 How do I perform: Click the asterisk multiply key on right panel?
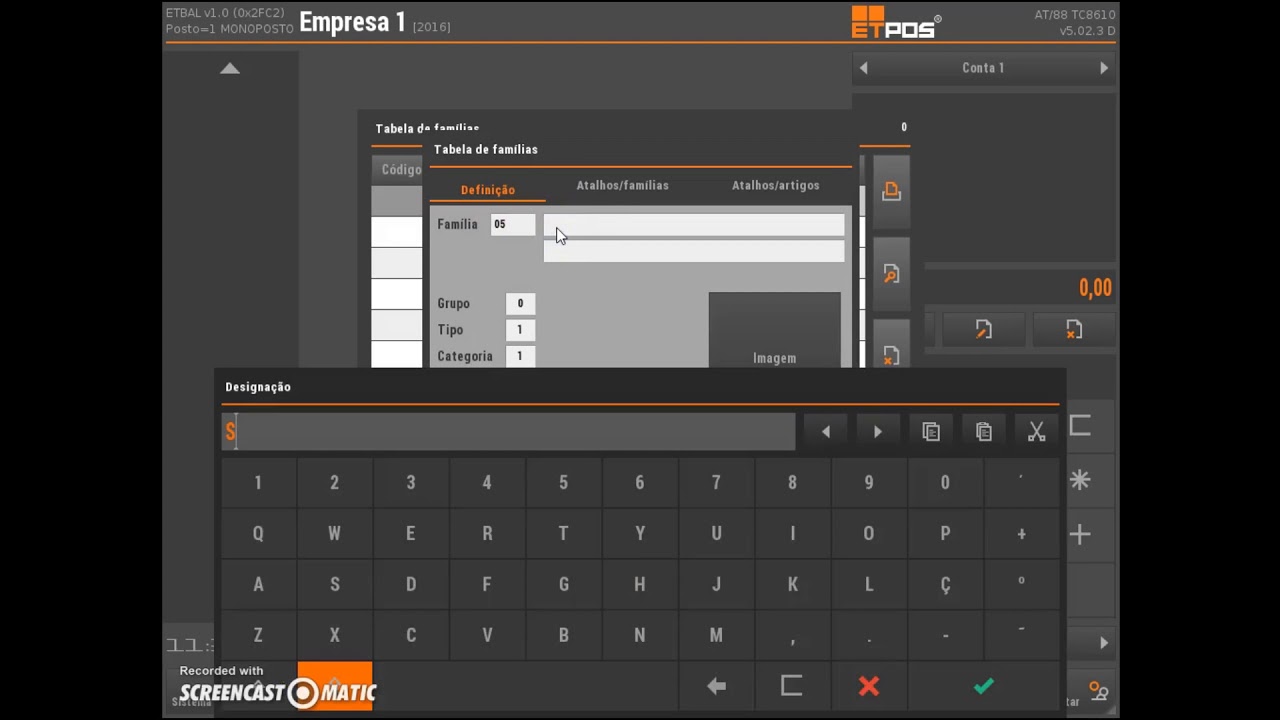click(x=1080, y=480)
